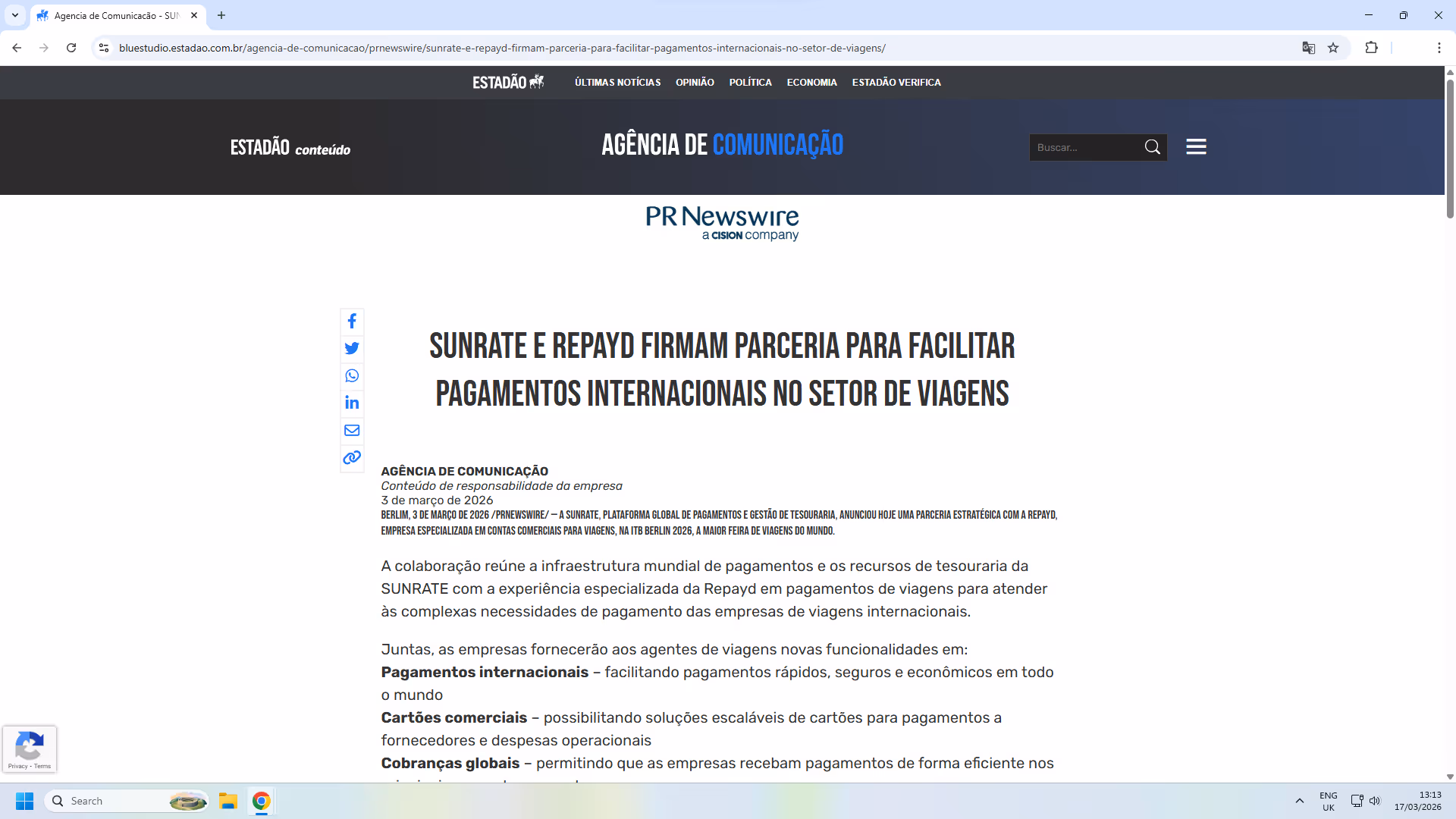This screenshot has width=1456, height=819.
Task: Open tab search dropdown
Action: [x=14, y=15]
